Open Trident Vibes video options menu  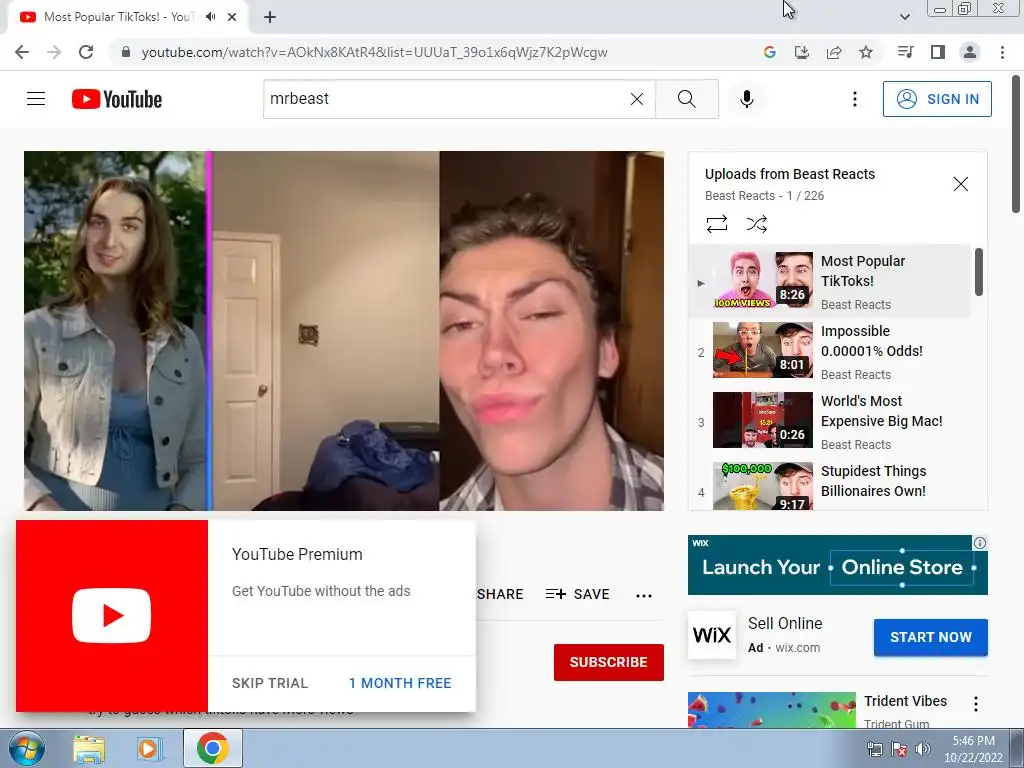(x=976, y=704)
